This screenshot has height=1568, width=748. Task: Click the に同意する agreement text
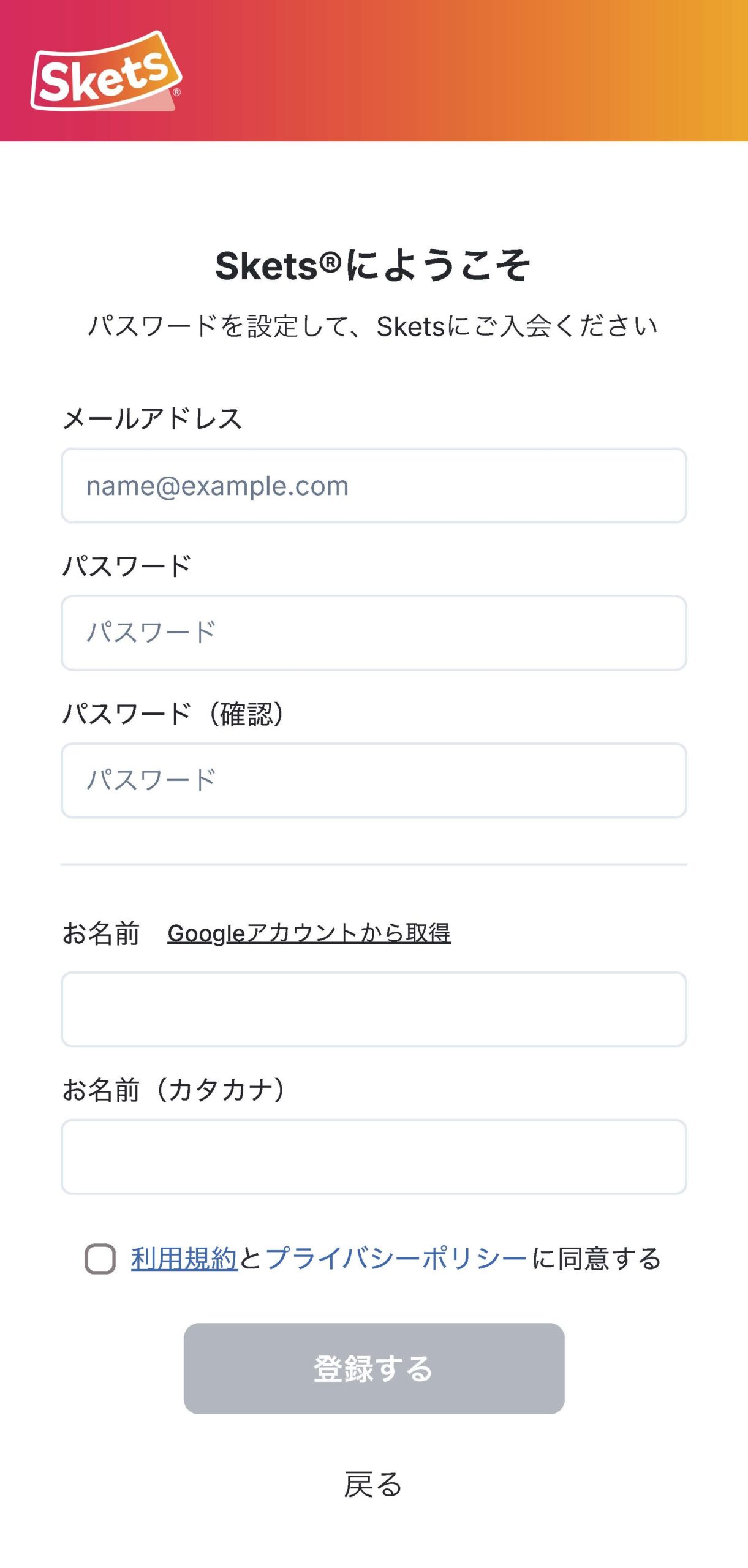point(596,1259)
